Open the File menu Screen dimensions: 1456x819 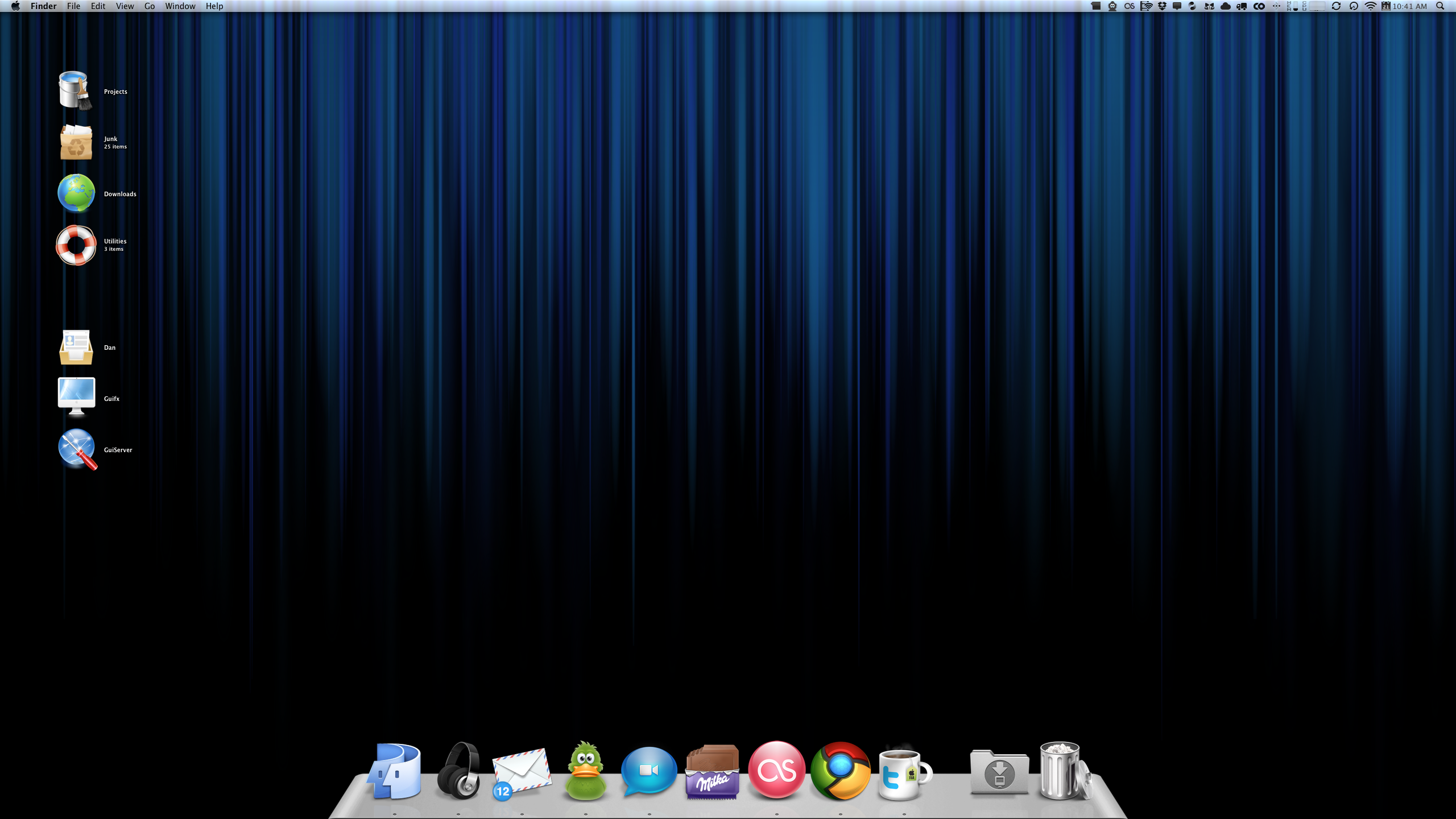click(73, 6)
